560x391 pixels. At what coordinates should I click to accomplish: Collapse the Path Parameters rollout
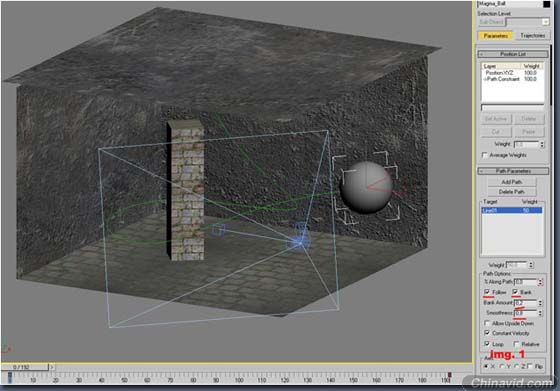[513, 171]
